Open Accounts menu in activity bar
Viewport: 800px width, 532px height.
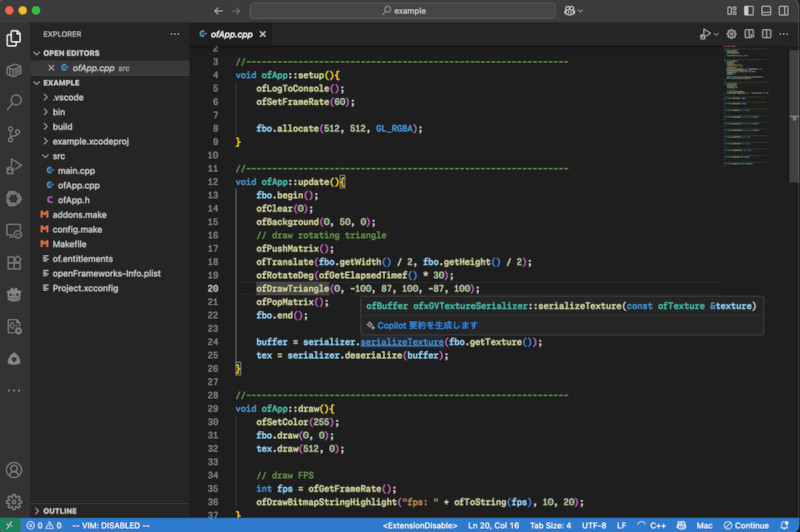coord(14,470)
